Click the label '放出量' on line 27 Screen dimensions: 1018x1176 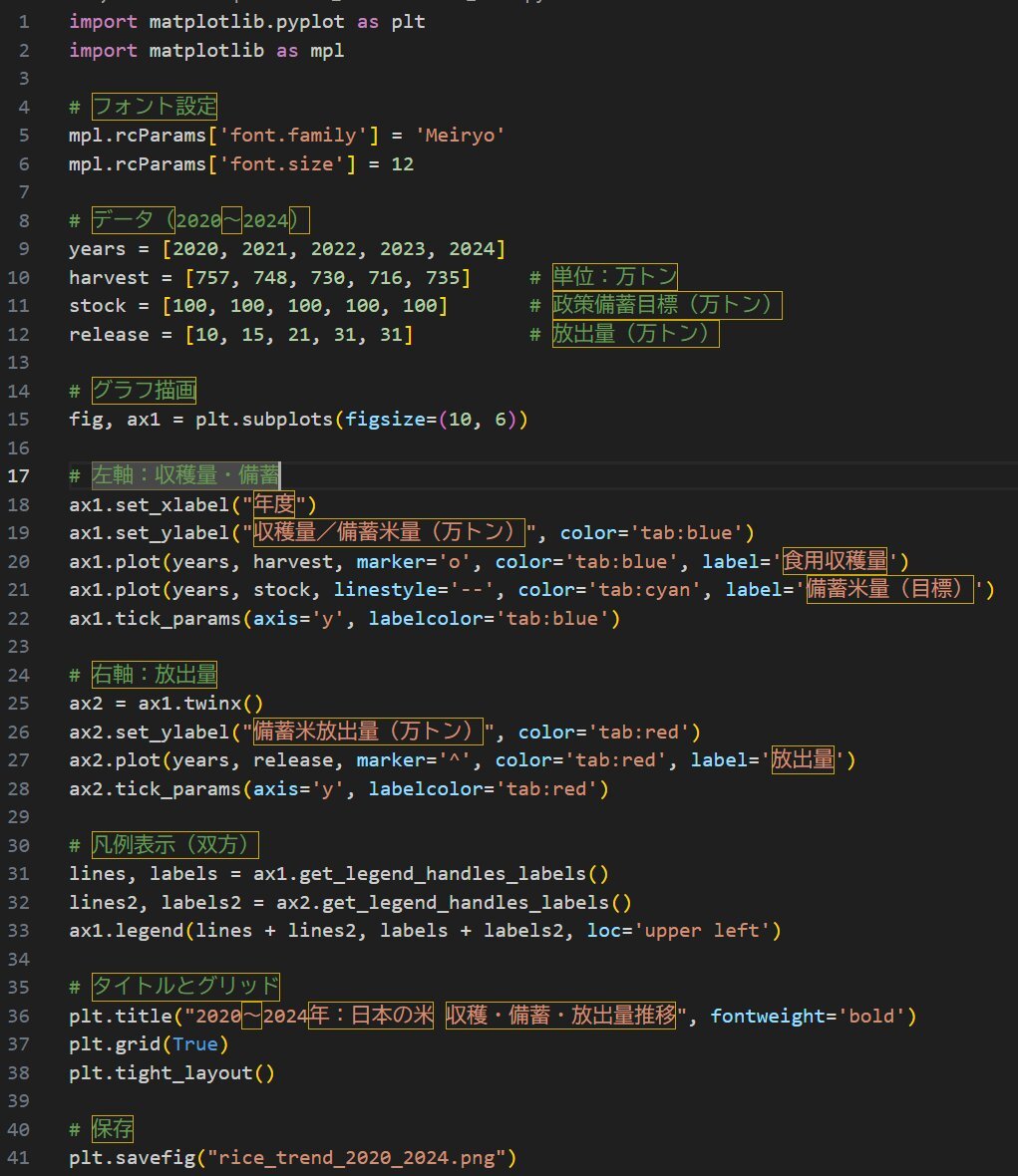click(803, 760)
